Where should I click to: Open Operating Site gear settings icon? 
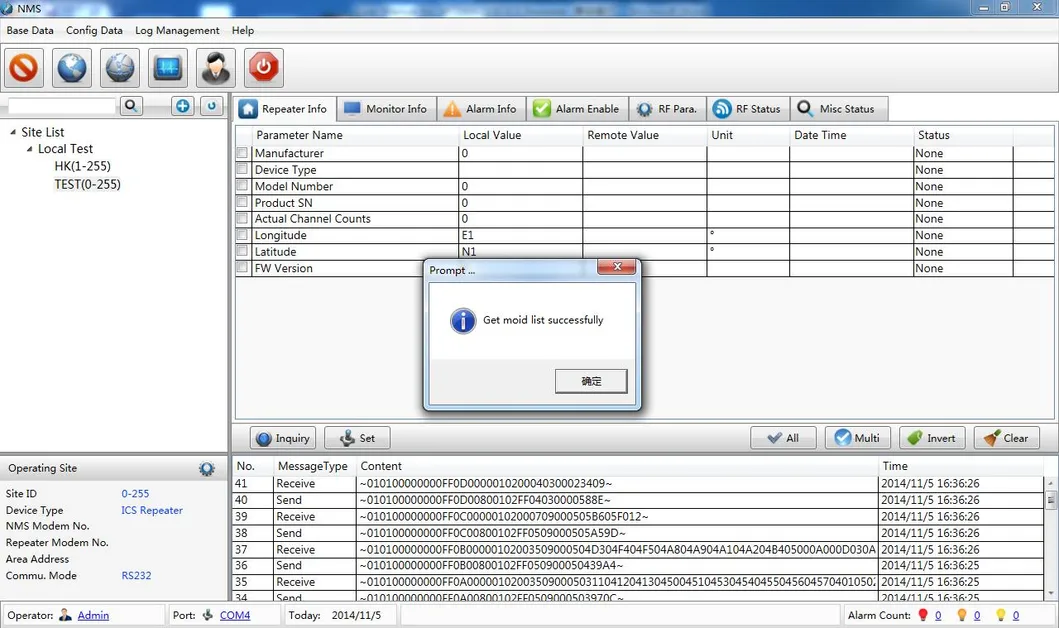206,468
